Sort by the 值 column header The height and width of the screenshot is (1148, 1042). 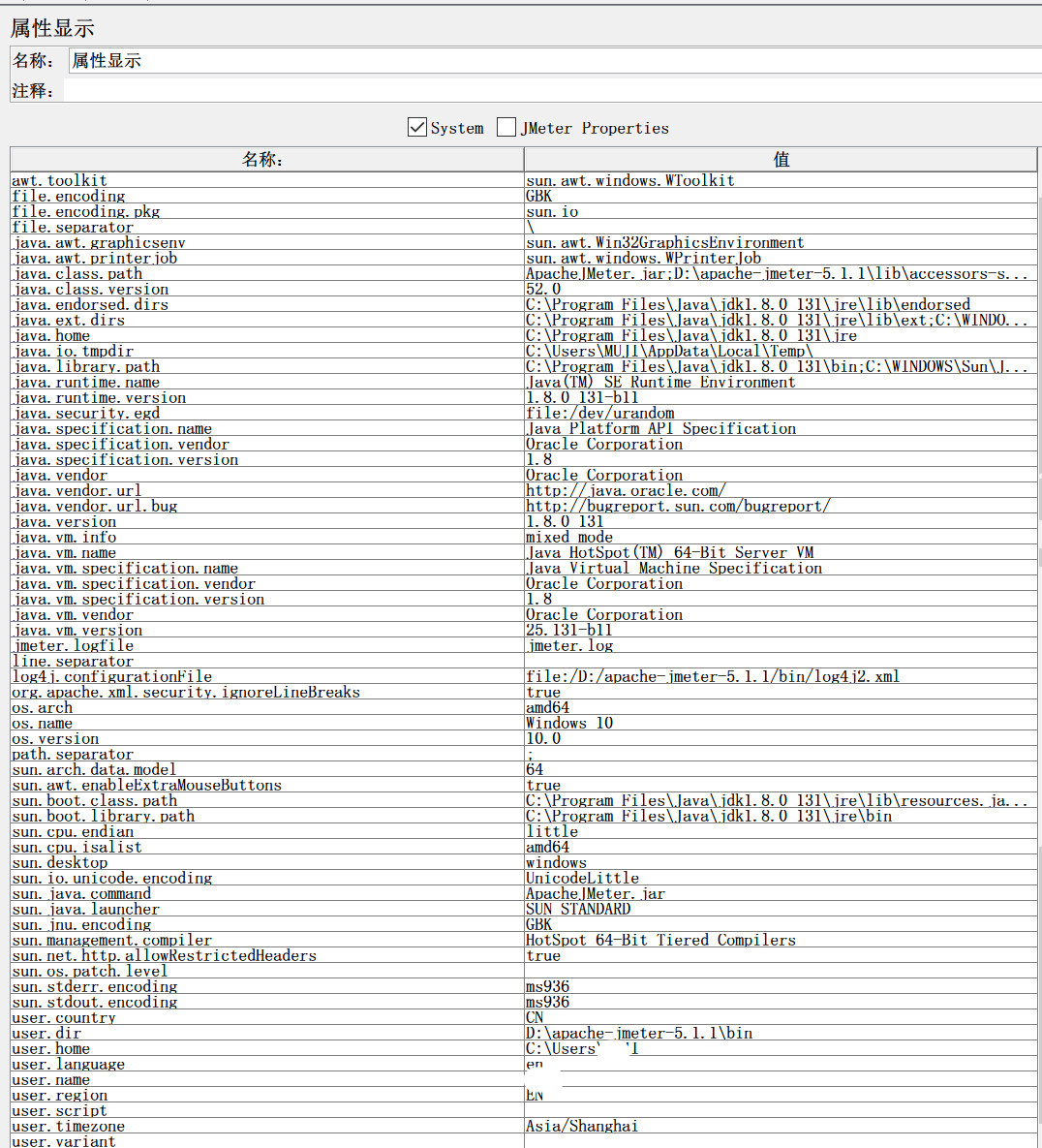click(780, 160)
